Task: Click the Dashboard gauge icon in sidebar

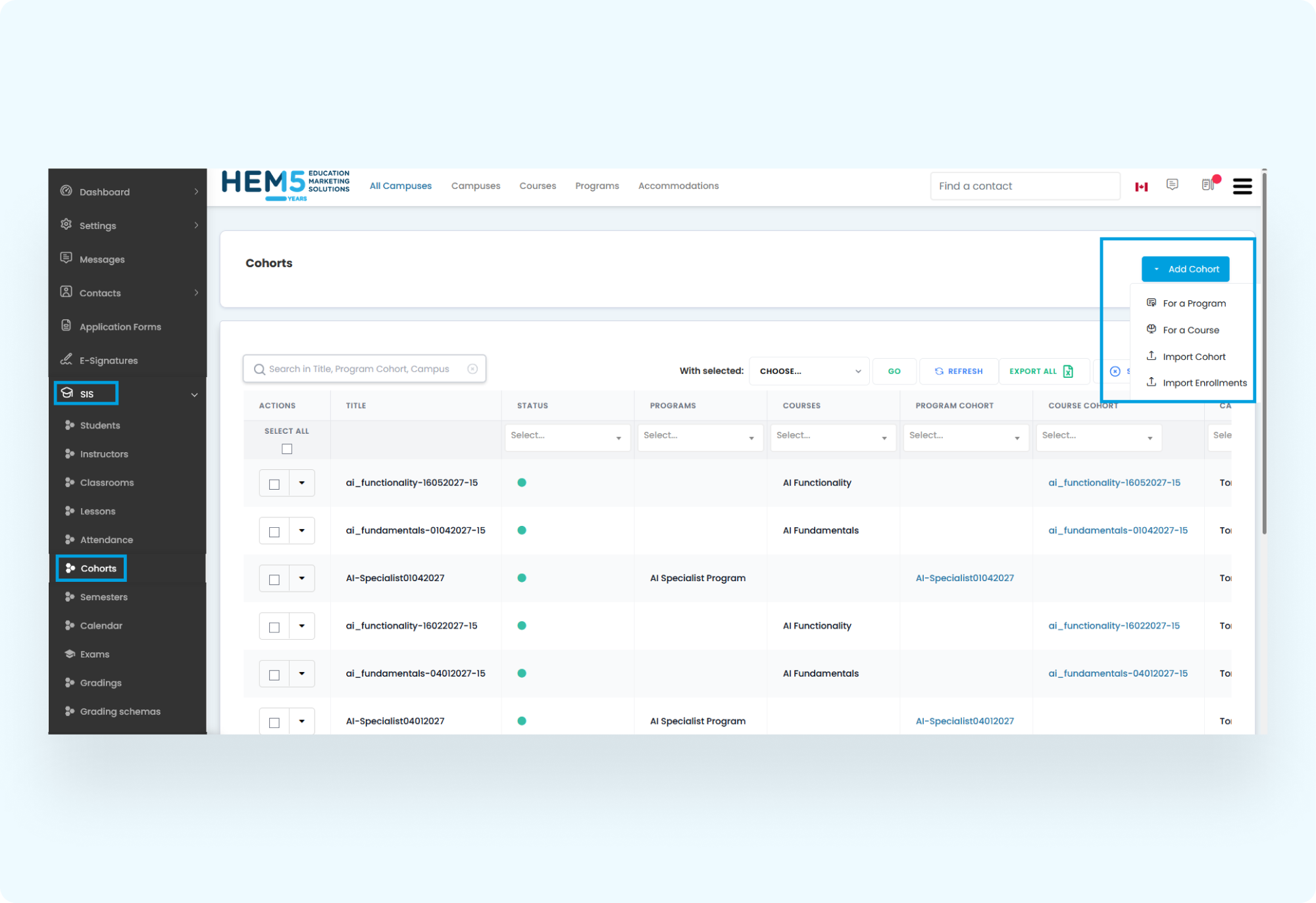Action: [66, 191]
